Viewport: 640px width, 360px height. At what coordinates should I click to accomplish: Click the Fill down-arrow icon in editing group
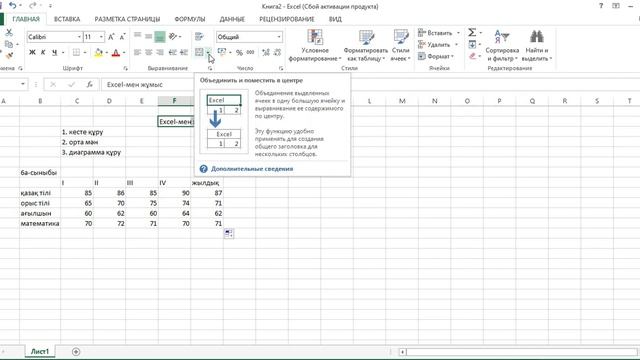472,44
